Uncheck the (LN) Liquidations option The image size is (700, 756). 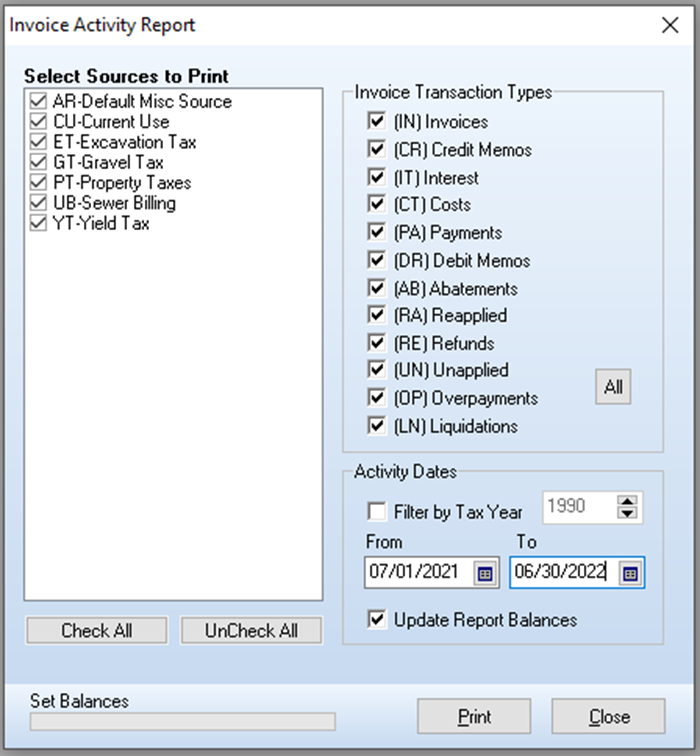[x=377, y=426]
